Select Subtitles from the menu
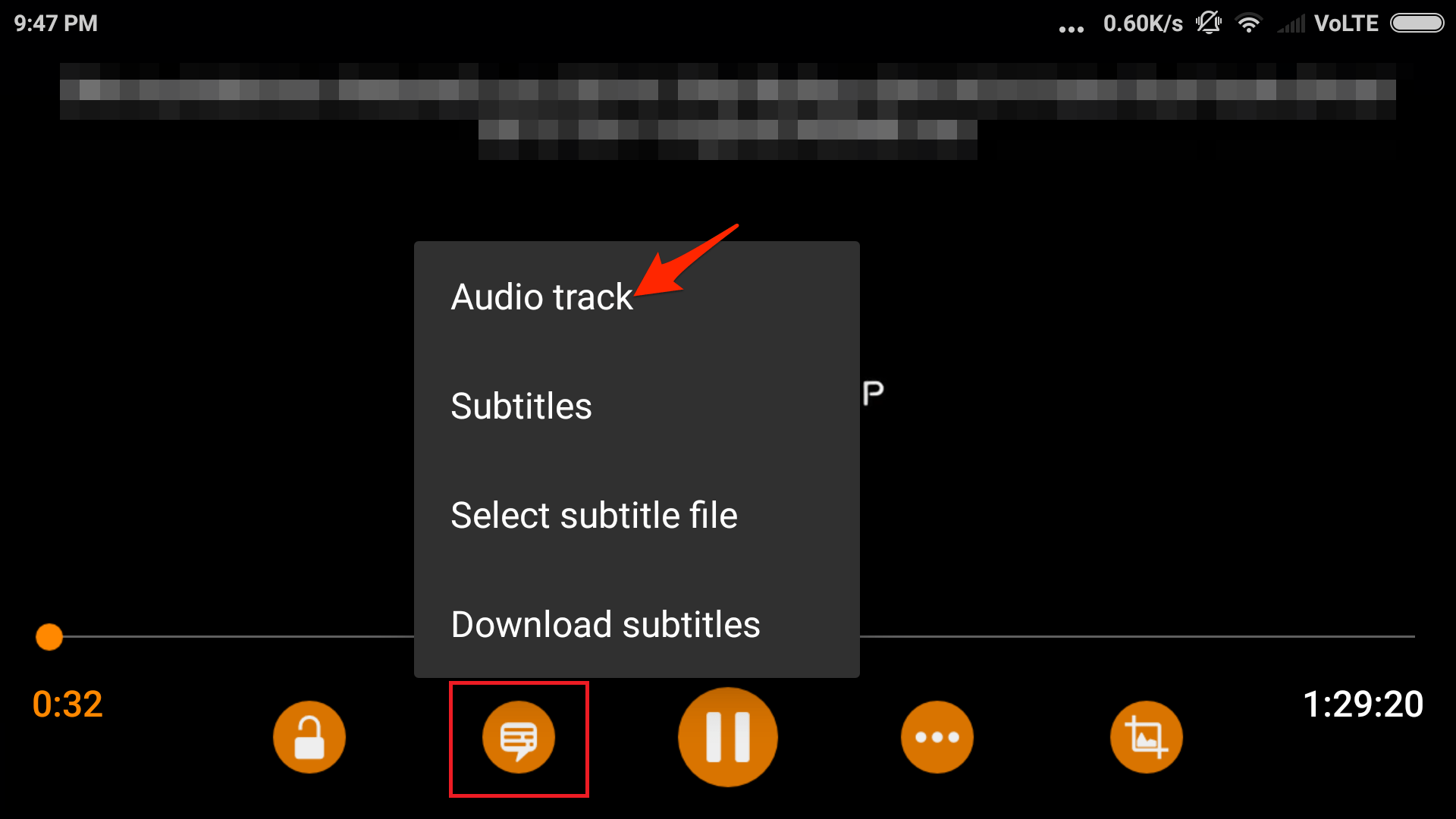Viewport: 1456px width, 819px height. click(522, 404)
